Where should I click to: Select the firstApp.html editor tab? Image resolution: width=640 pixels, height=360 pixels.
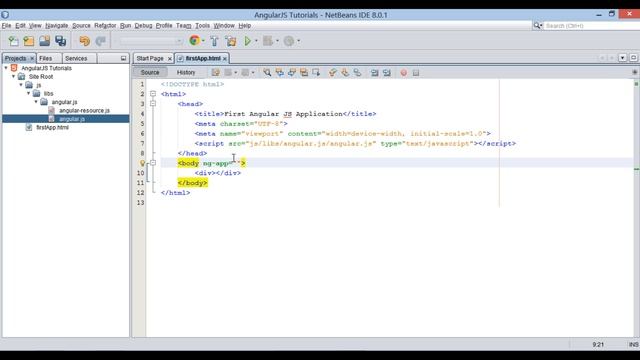pyautogui.click(x=203, y=58)
